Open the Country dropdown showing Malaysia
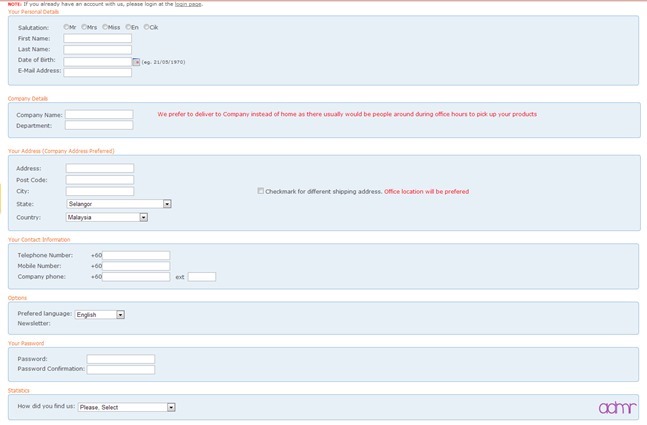The image size is (647, 425). [x=106, y=217]
